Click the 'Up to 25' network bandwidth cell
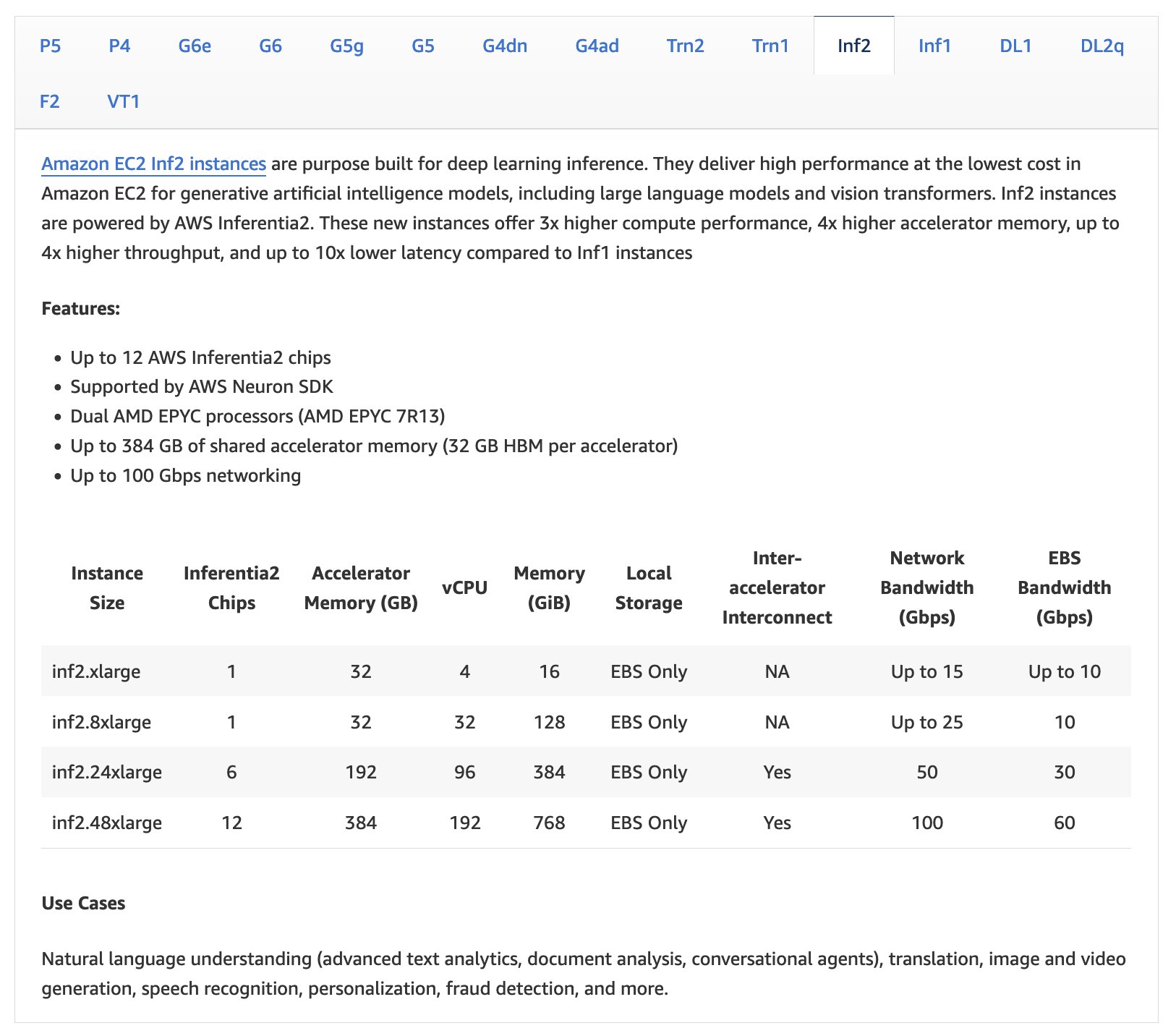Viewport: 1176px width, 1036px height. pyautogui.click(x=926, y=722)
